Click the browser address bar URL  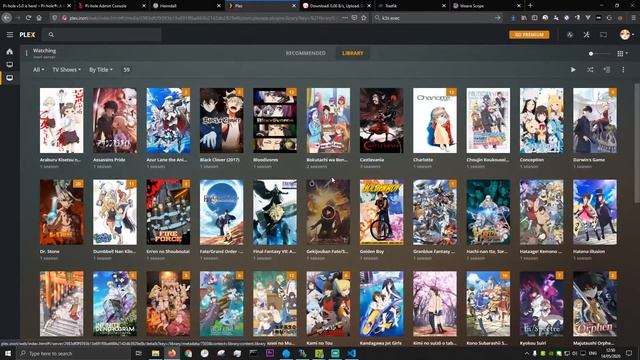pos(202,18)
